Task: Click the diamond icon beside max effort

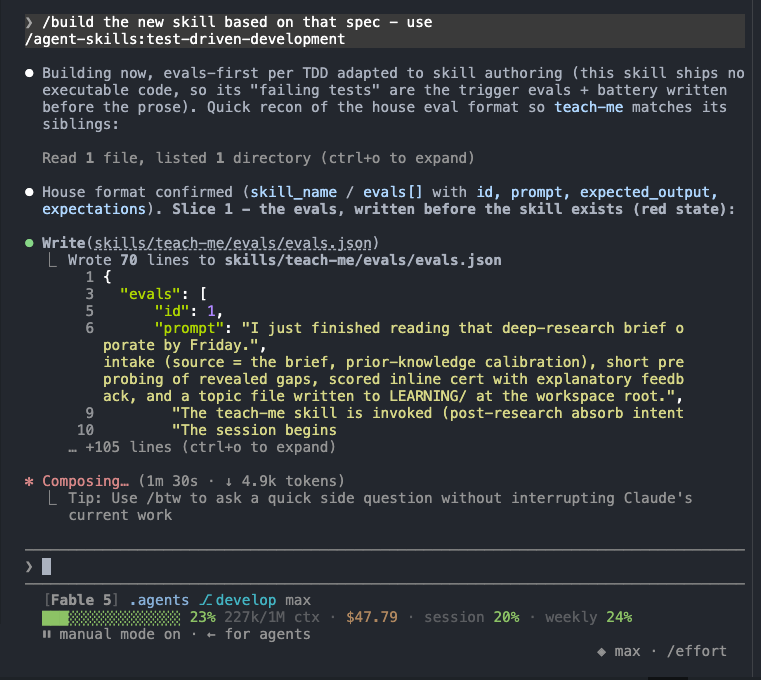Action: 601,652
